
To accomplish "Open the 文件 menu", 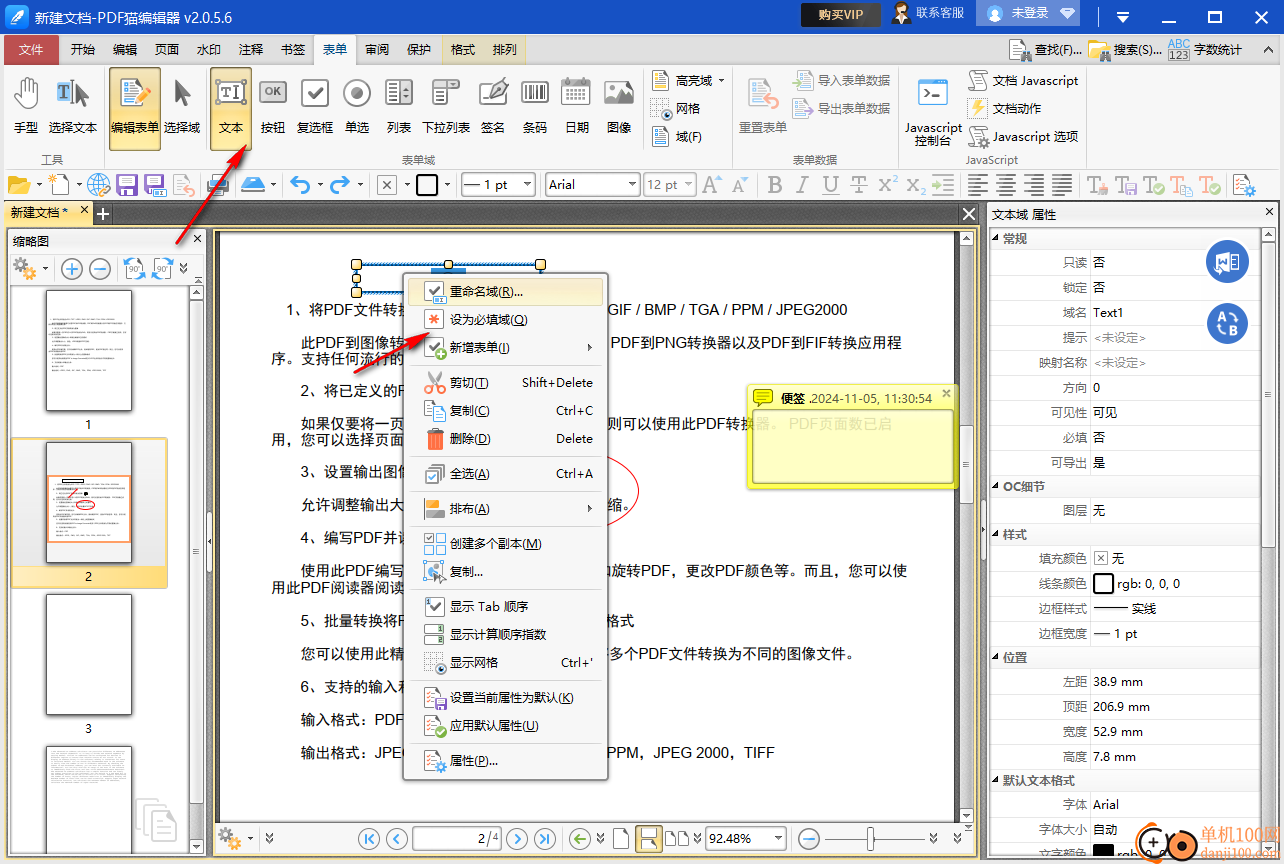I will 31,50.
